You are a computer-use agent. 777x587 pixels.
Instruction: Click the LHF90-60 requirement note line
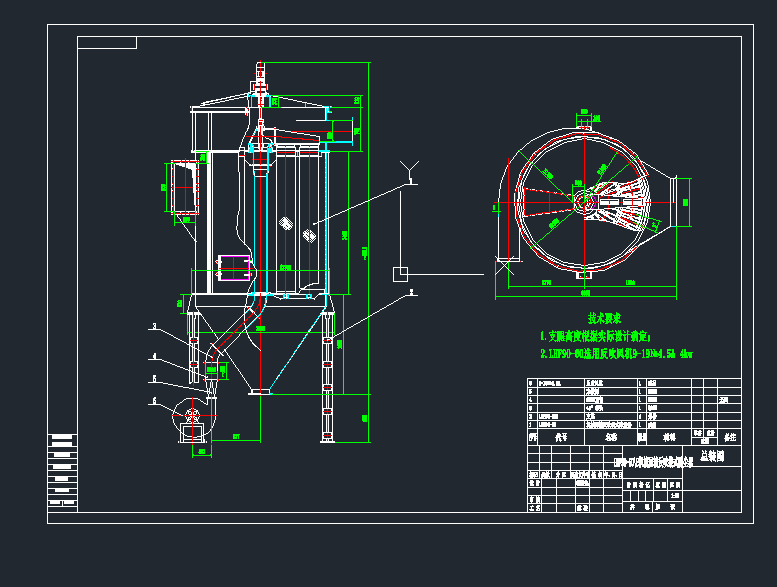(x=617, y=354)
